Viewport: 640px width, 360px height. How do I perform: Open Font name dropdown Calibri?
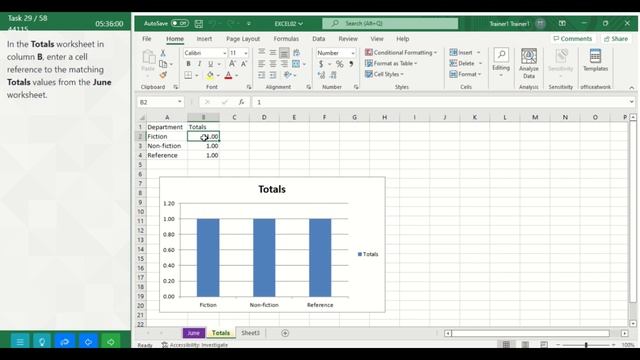[x=224, y=53]
